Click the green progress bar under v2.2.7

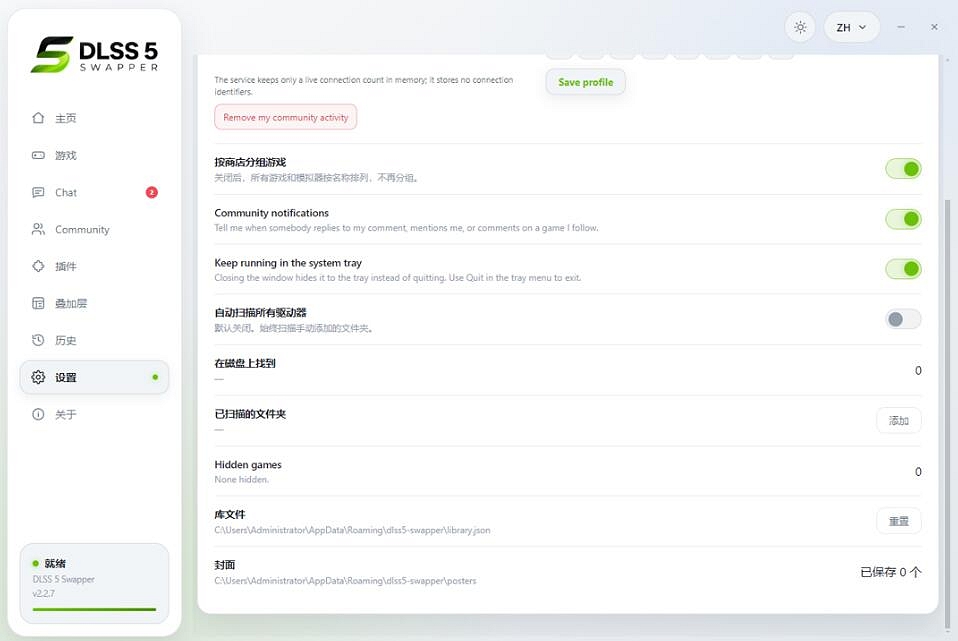click(x=94, y=609)
